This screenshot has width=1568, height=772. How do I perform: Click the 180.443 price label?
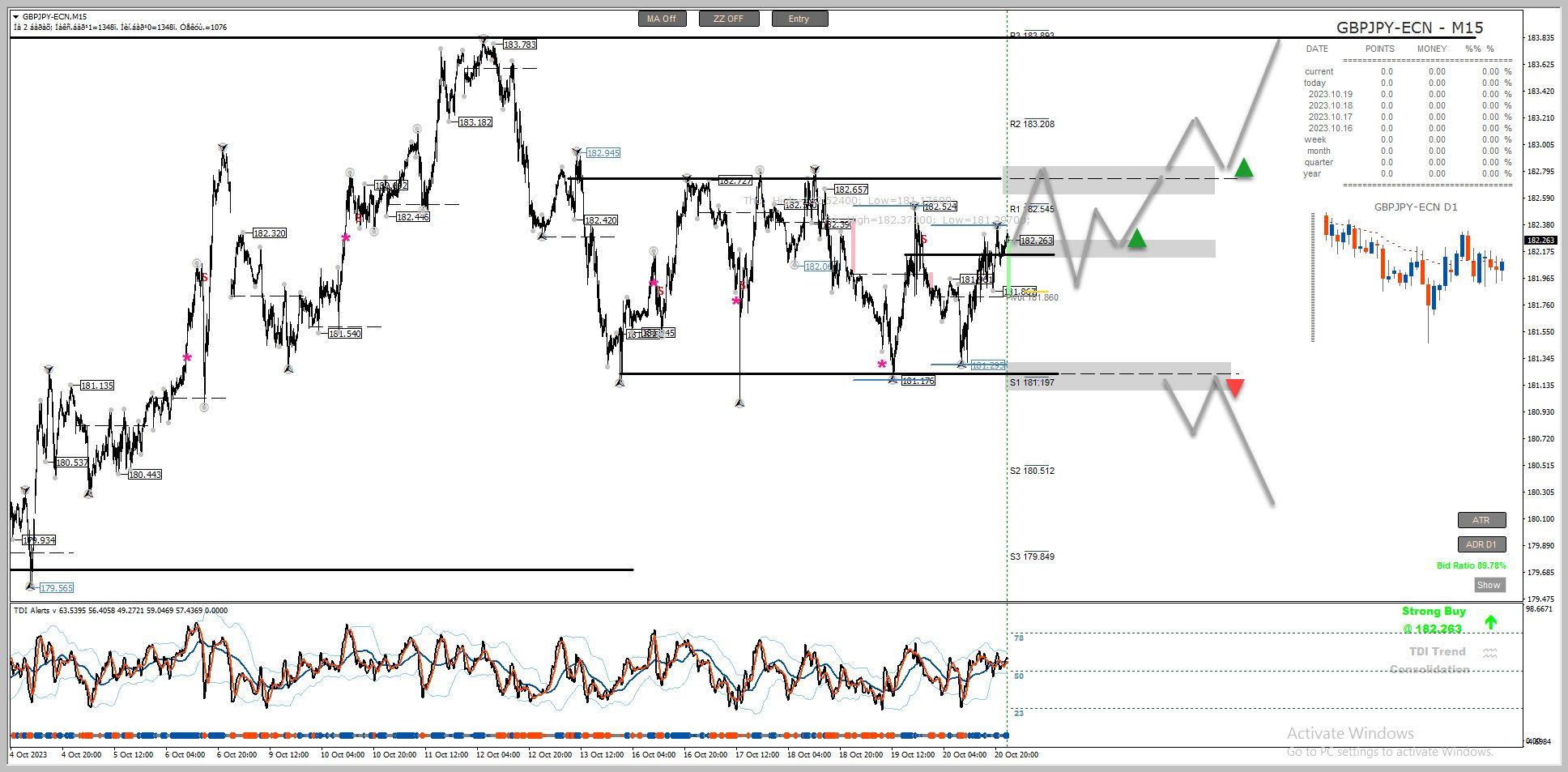[144, 475]
